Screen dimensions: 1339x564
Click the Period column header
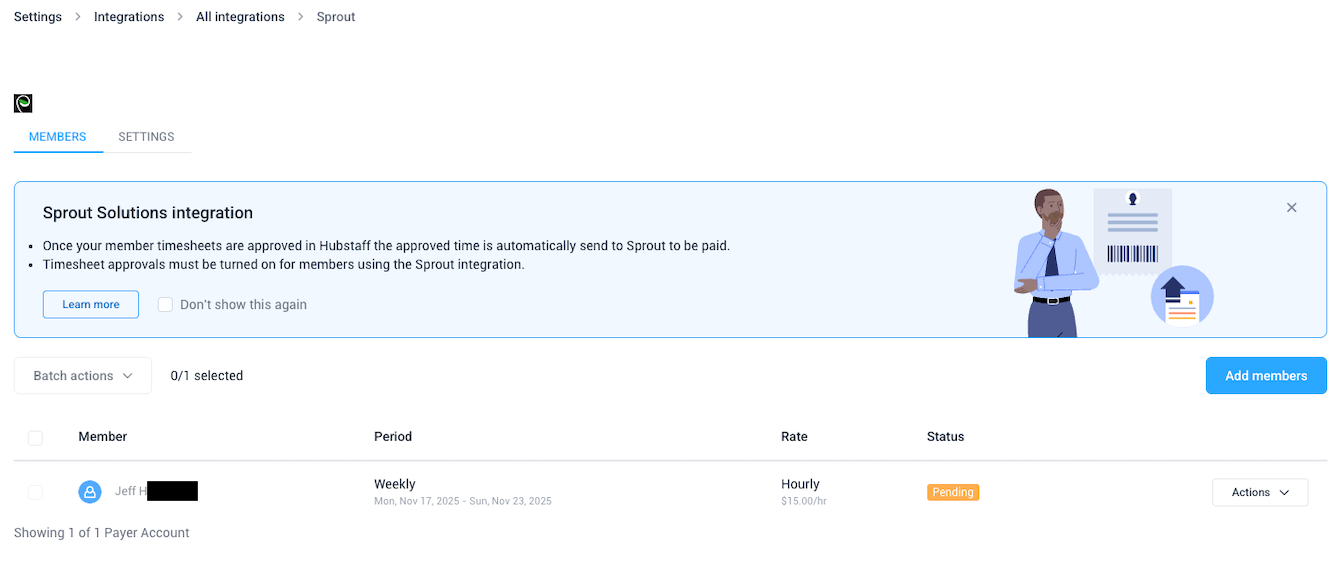point(393,437)
